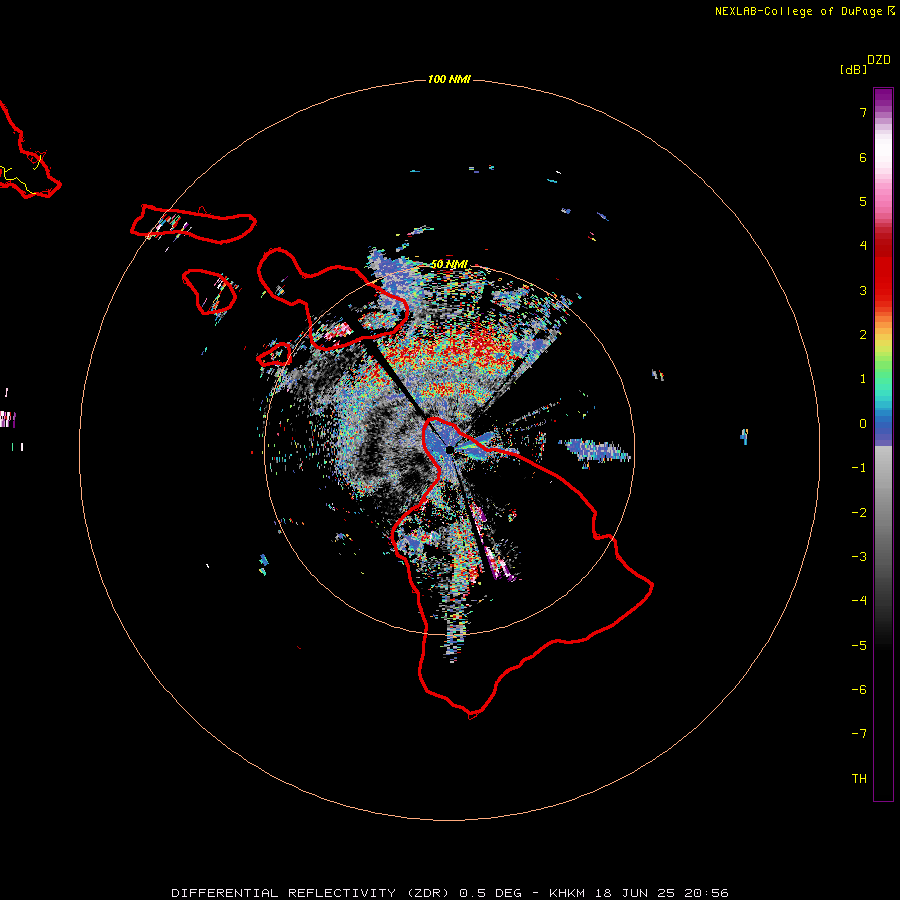The image size is (900, 900).
Task: Click the scale value -7
Action: tap(859, 734)
